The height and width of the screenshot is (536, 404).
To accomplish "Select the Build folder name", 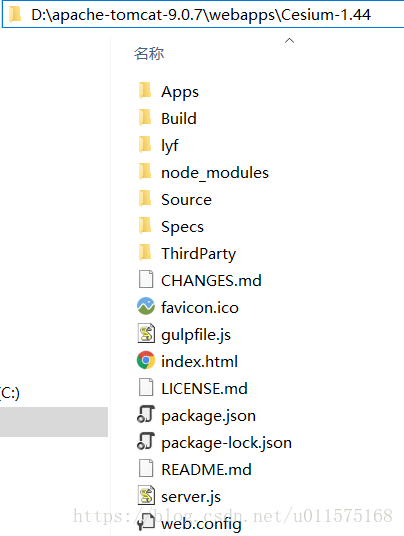I will click(x=179, y=119).
